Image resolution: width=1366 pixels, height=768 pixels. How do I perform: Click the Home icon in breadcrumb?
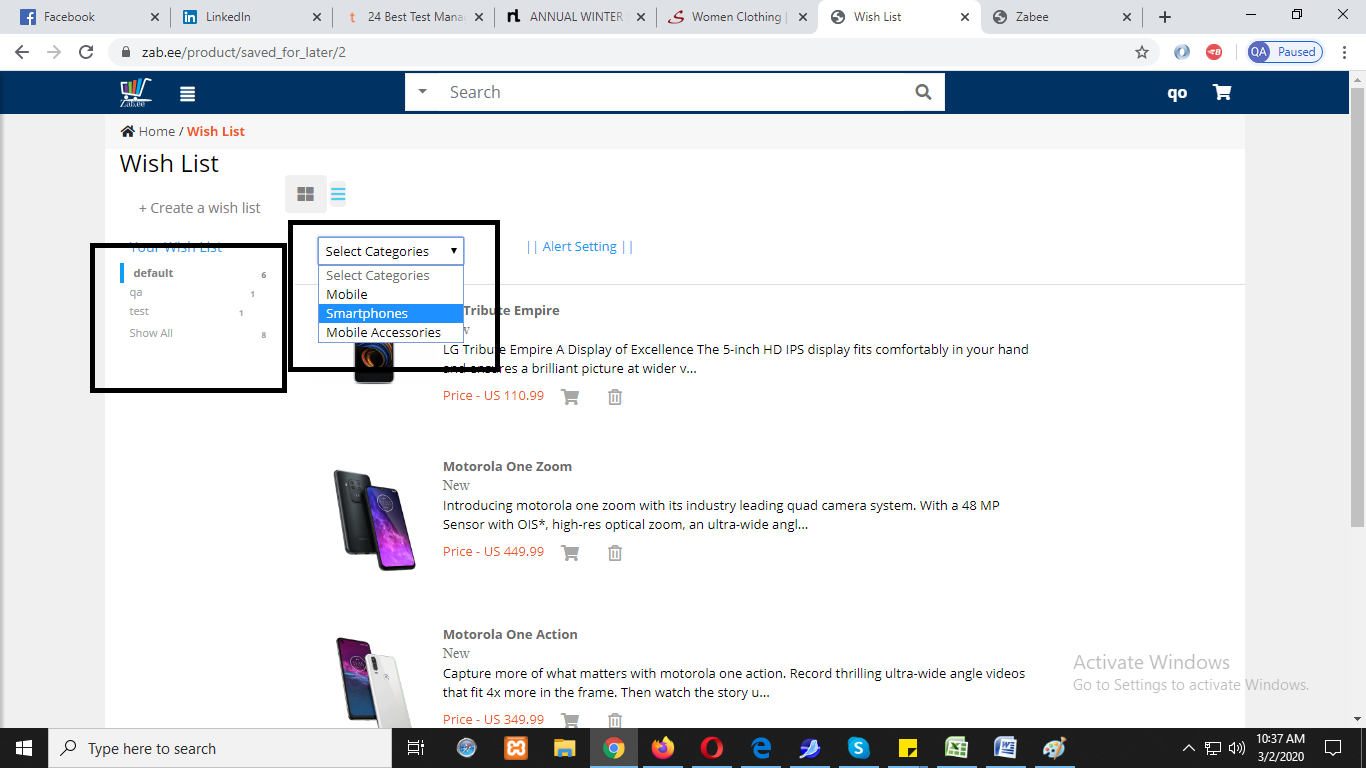[127, 131]
